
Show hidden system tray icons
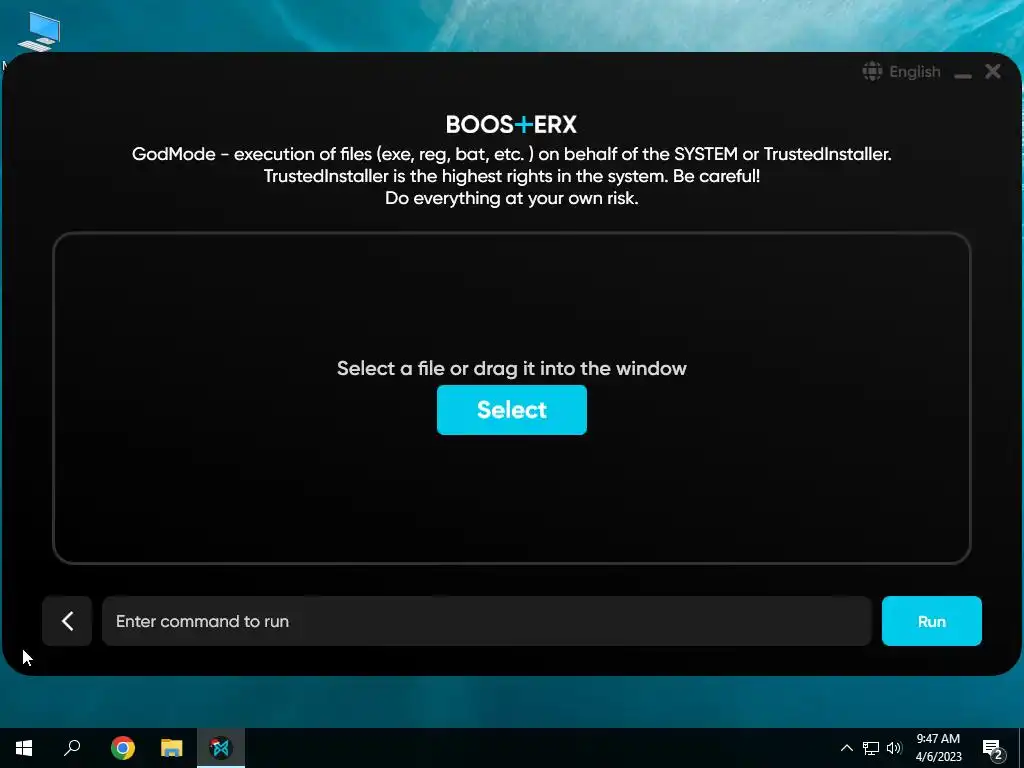tap(846, 748)
